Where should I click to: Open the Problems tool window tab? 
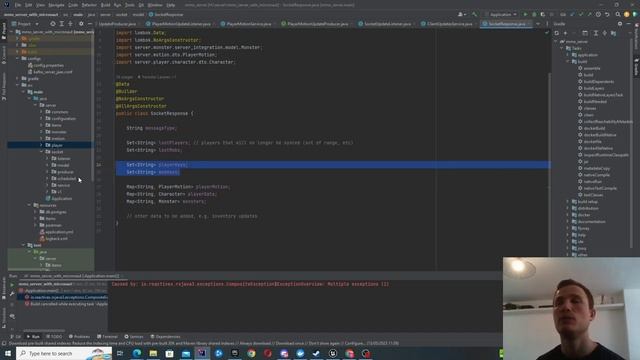pyautogui.click(x=79, y=337)
